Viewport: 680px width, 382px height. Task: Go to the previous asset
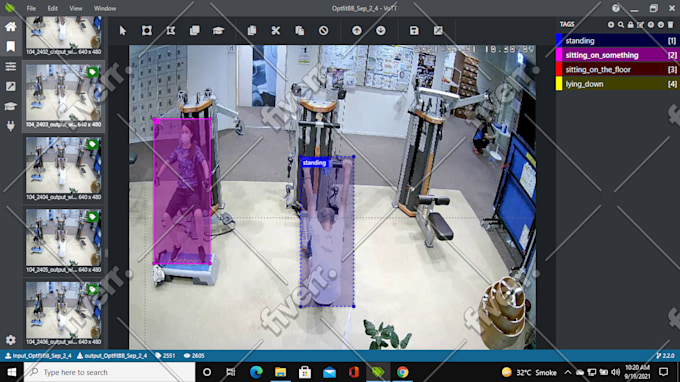[x=356, y=30]
